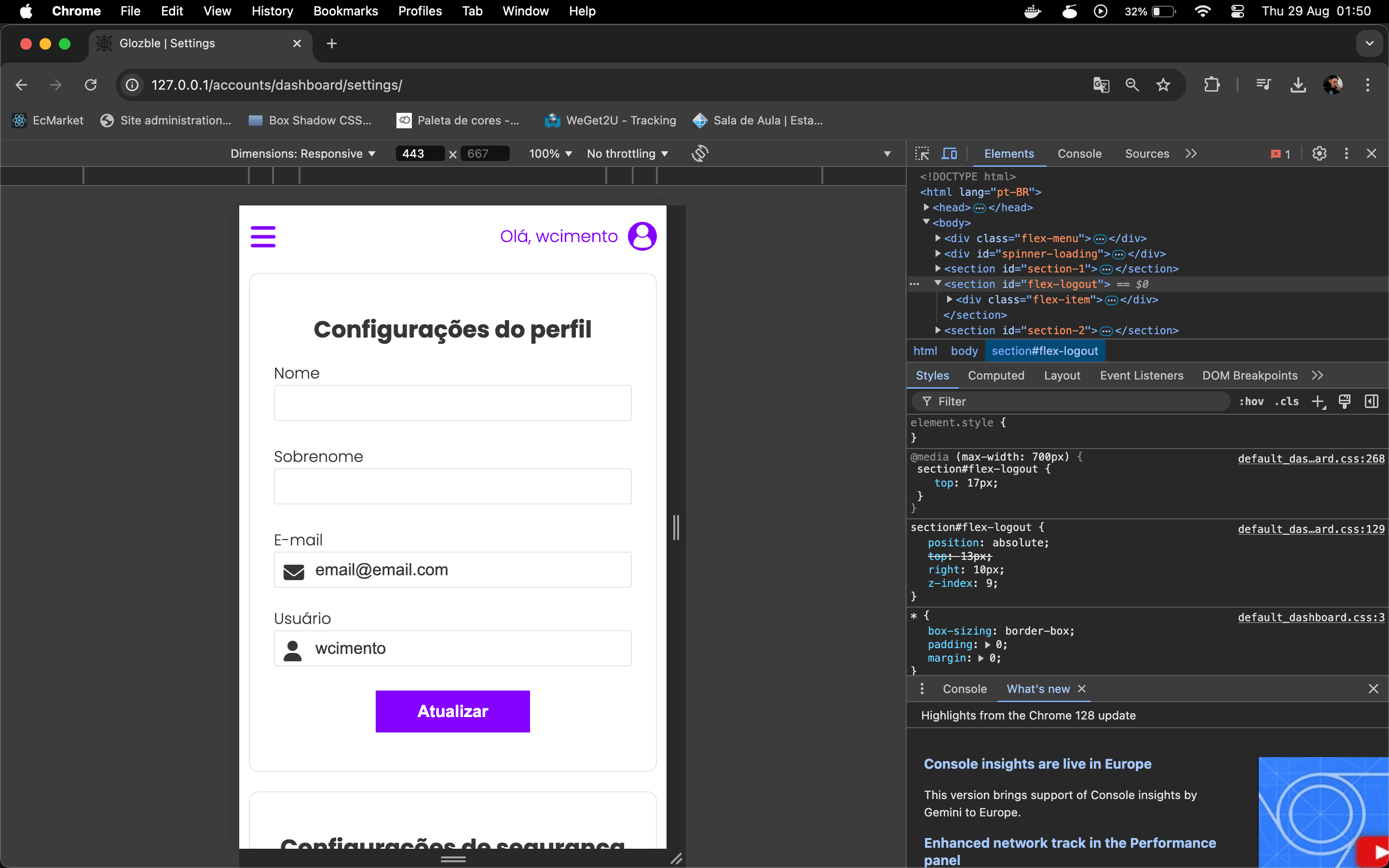Image resolution: width=1389 pixels, height=868 pixels.
Task: Open Dimensions: Responsive dropdown
Action: (x=302, y=154)
